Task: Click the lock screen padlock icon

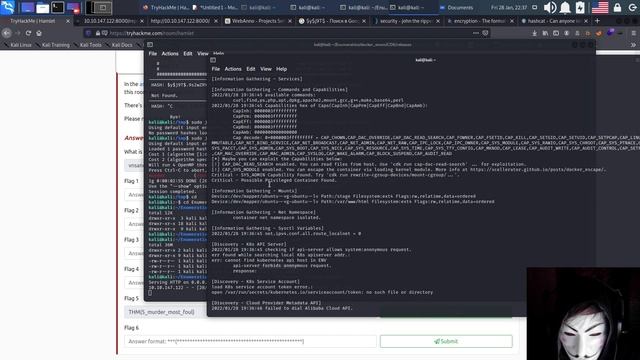Action: coord(617,7)
